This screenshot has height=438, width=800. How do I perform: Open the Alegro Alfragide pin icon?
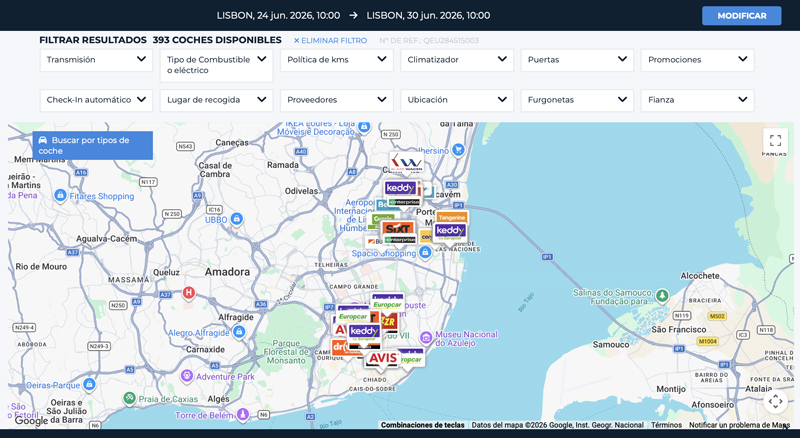pyautogui.click(x=239, y=332)
